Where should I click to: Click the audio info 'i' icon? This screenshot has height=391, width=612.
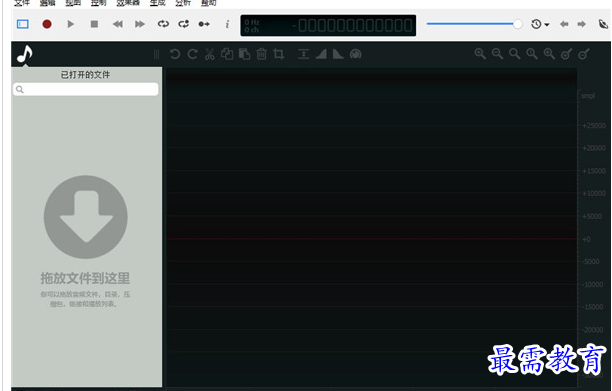227,24
